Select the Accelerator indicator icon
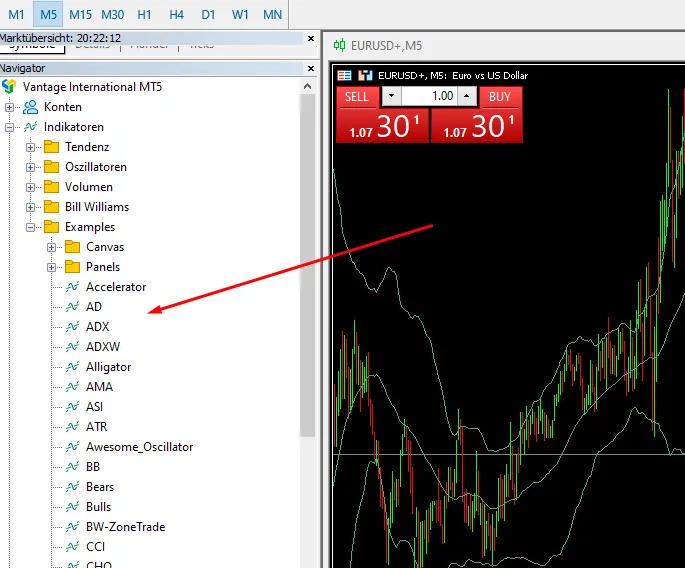 point(72,287)
